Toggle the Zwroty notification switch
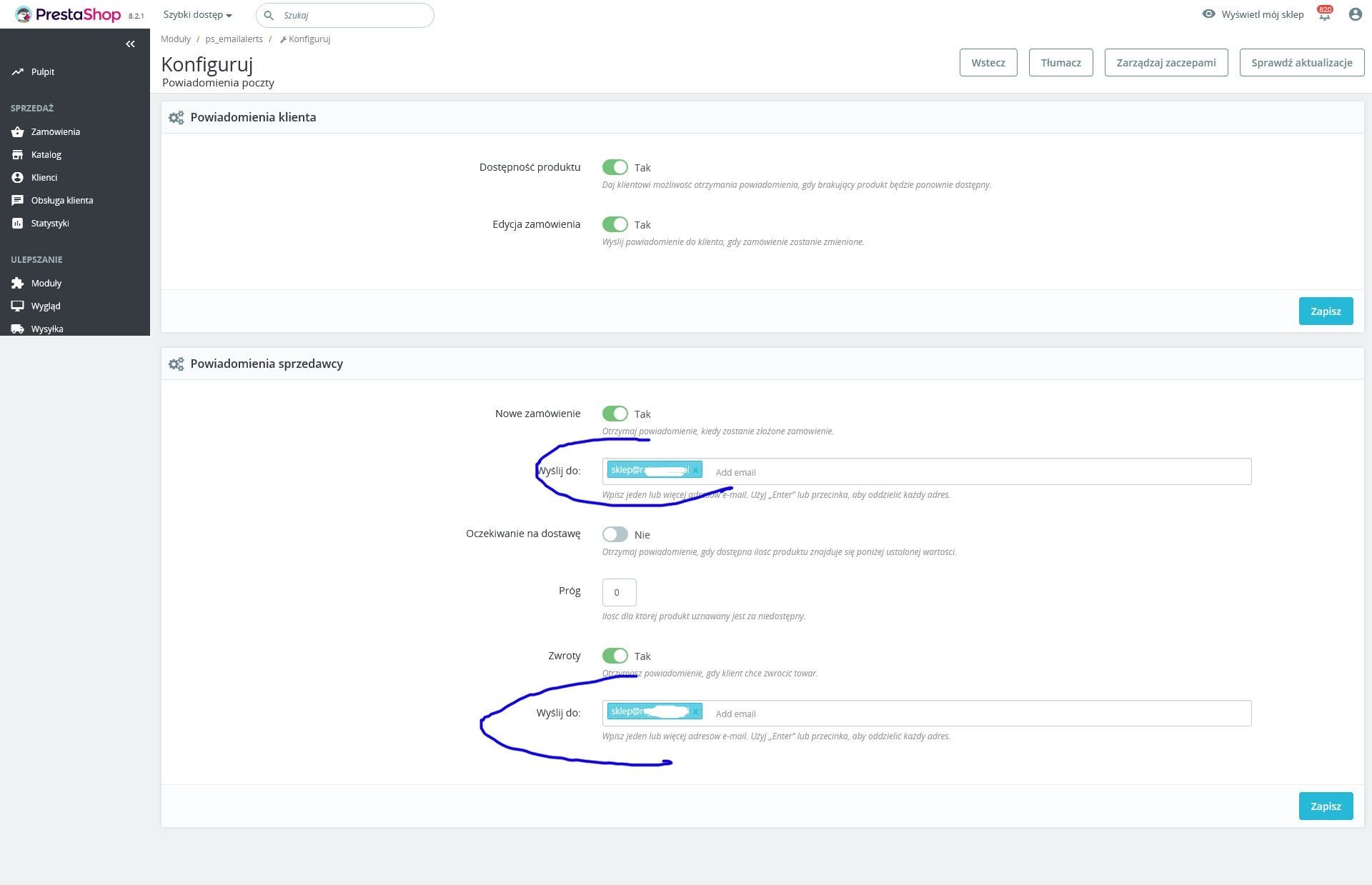1372x885 pixels. (615, 656)
